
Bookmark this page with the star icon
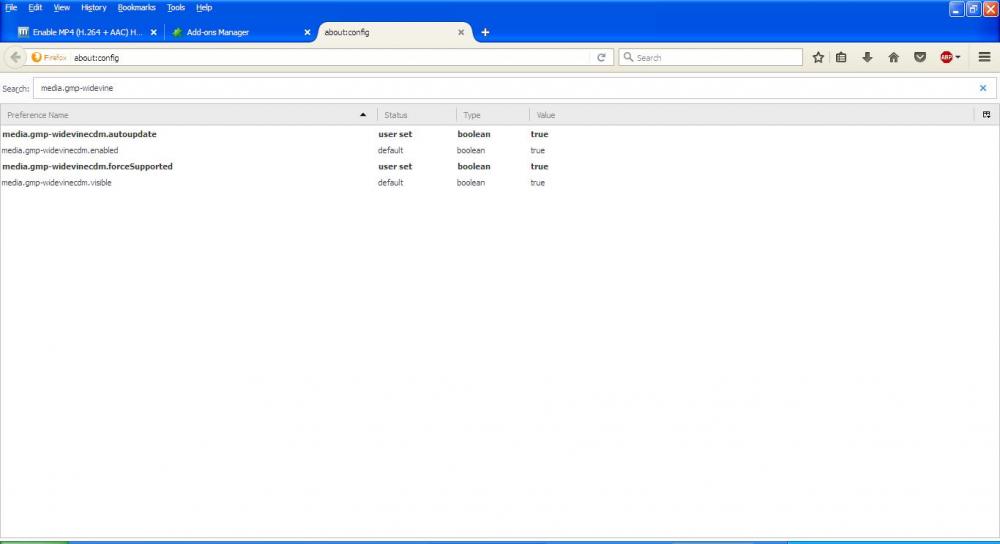(x=818, y=57)
